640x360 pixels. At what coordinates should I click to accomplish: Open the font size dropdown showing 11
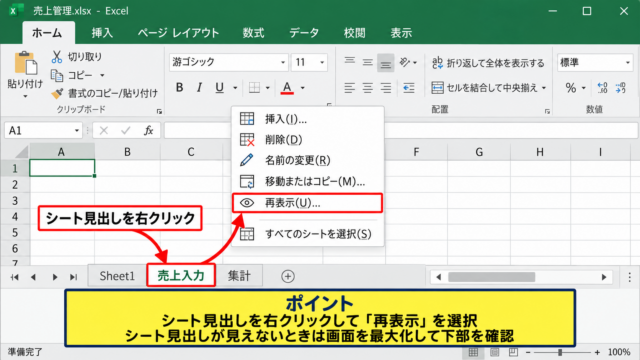[322, 62]
